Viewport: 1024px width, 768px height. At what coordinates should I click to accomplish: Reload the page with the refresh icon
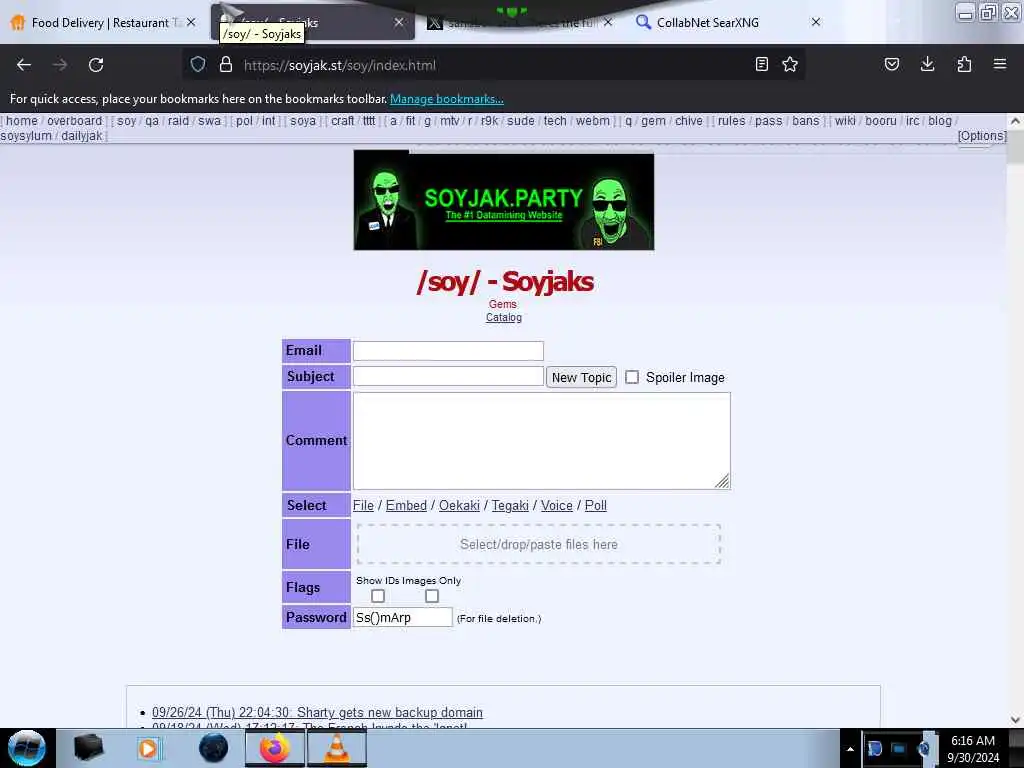pyautogui.click(x=96, y=65)
